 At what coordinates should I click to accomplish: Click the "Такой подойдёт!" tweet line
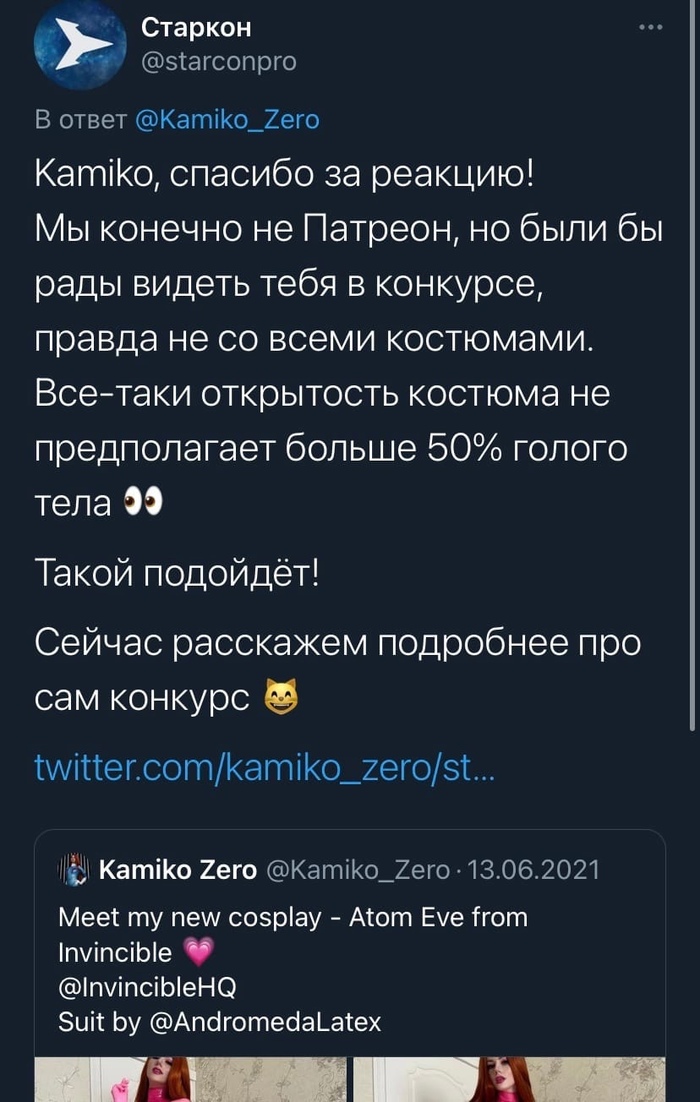[x=176, y=574]
